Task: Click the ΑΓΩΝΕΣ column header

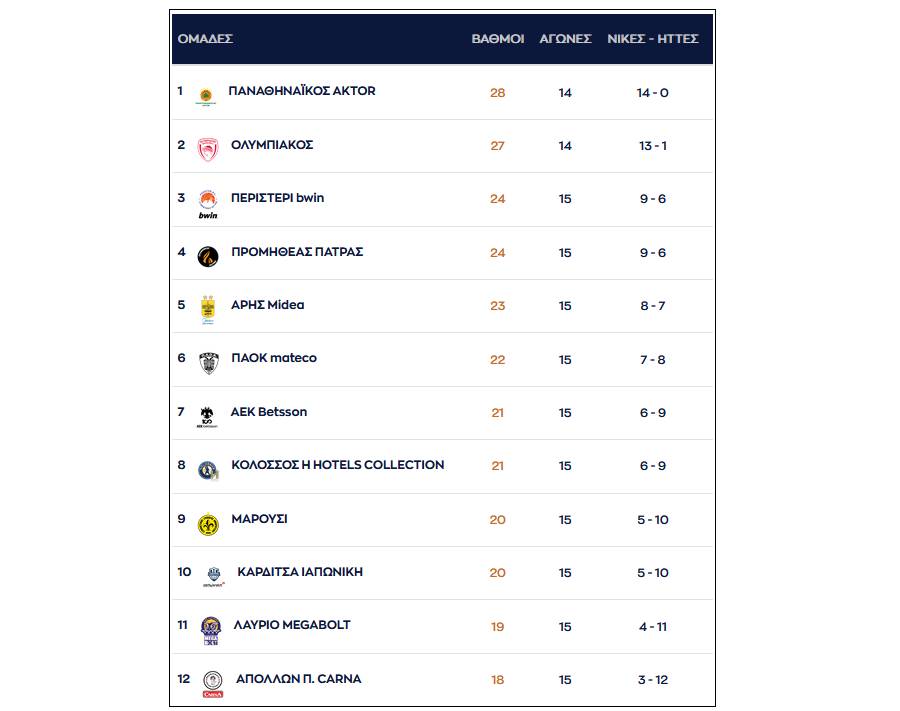Action: click(565, 39)
